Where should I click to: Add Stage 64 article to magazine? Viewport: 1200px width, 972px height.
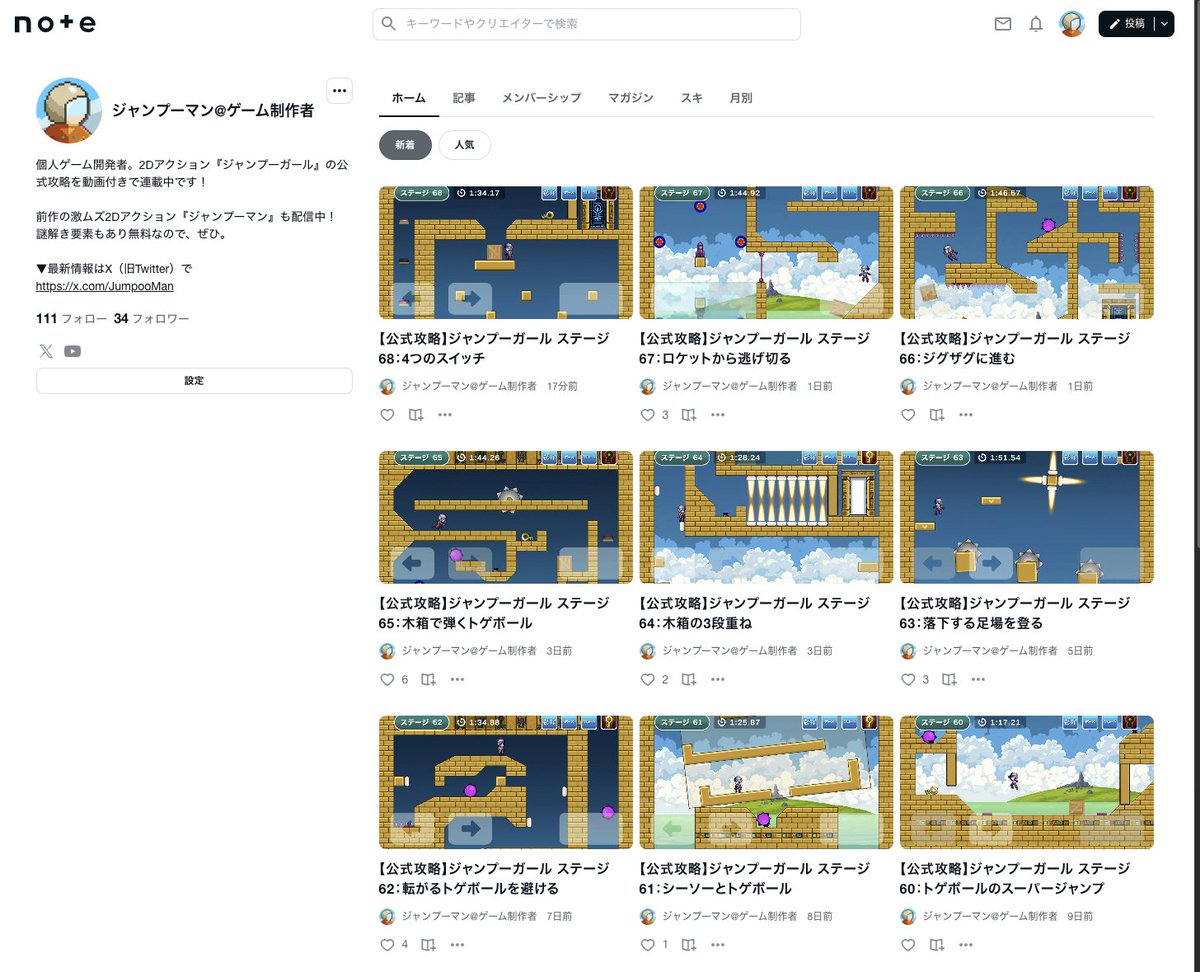point(689,680)
